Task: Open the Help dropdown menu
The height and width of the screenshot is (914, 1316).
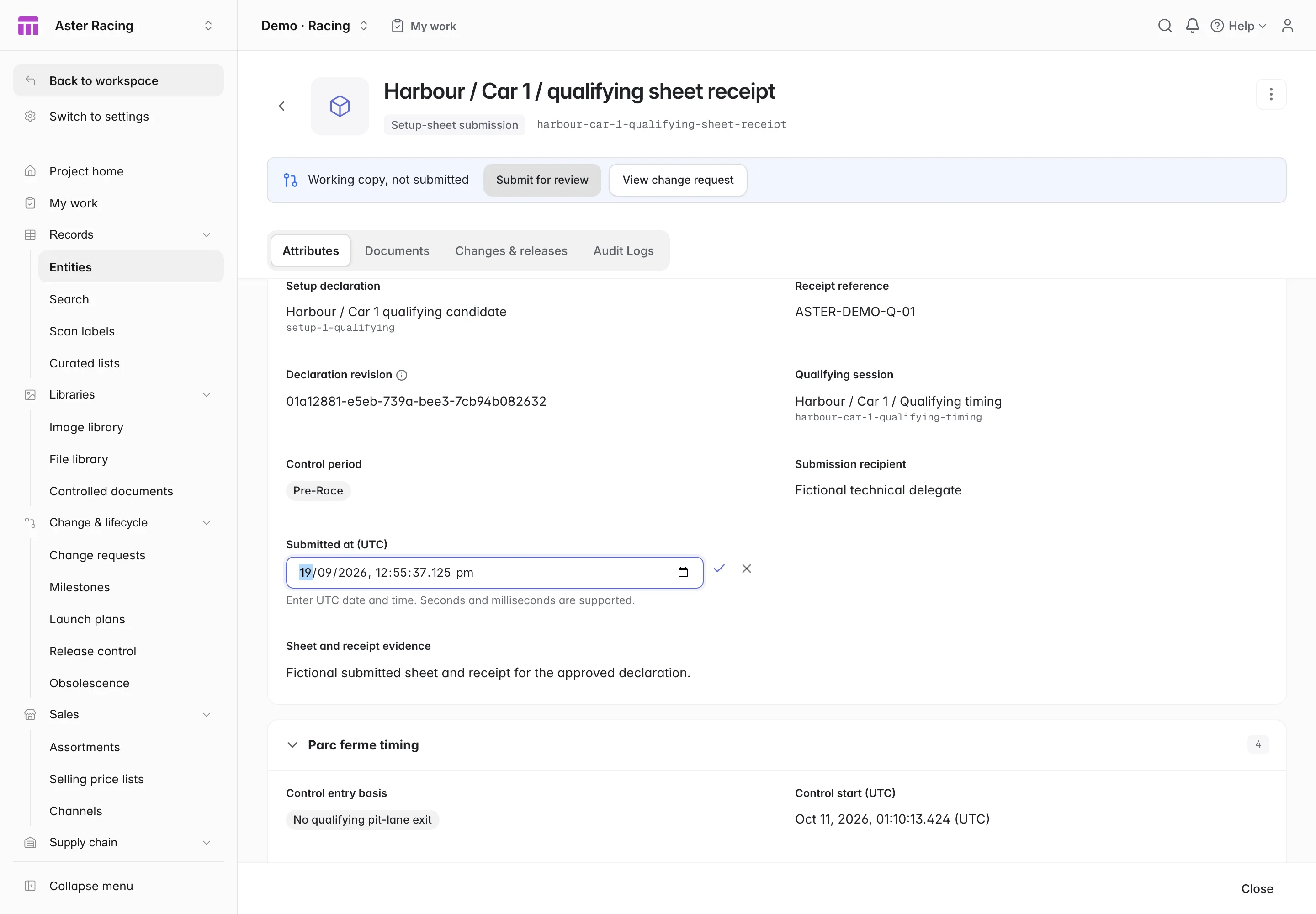Action: point(1239,26)
